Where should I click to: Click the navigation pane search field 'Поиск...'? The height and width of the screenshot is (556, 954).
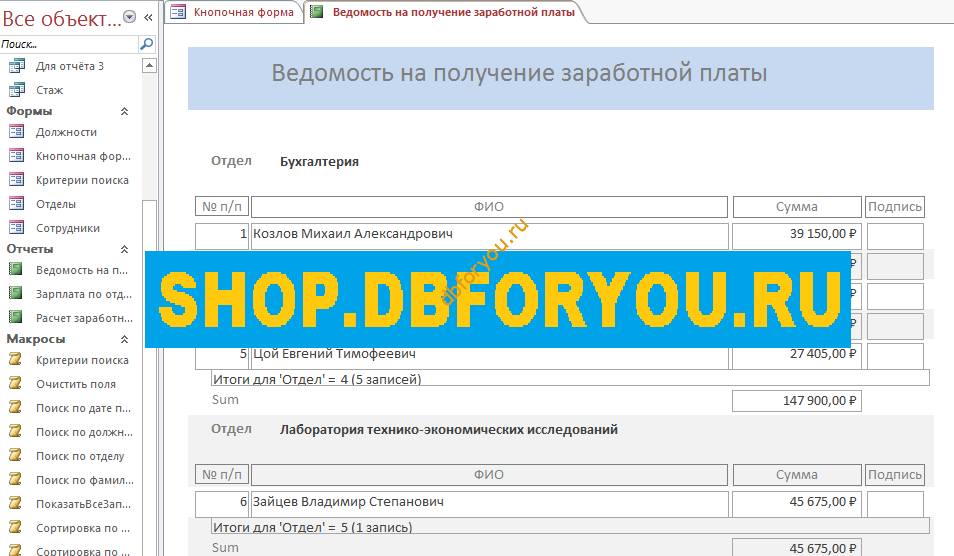[69, 44]
